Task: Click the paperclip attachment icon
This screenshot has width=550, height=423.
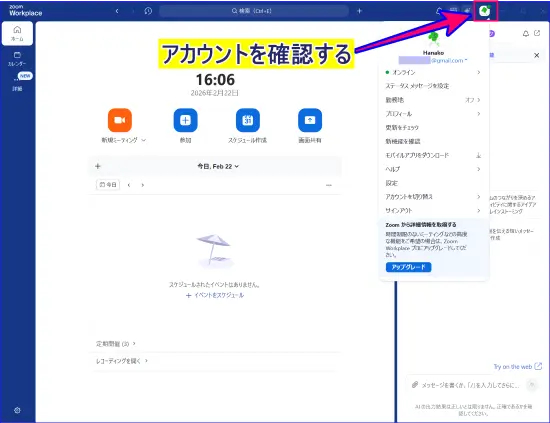Action: pyautogui.click(x=415, y=385)
